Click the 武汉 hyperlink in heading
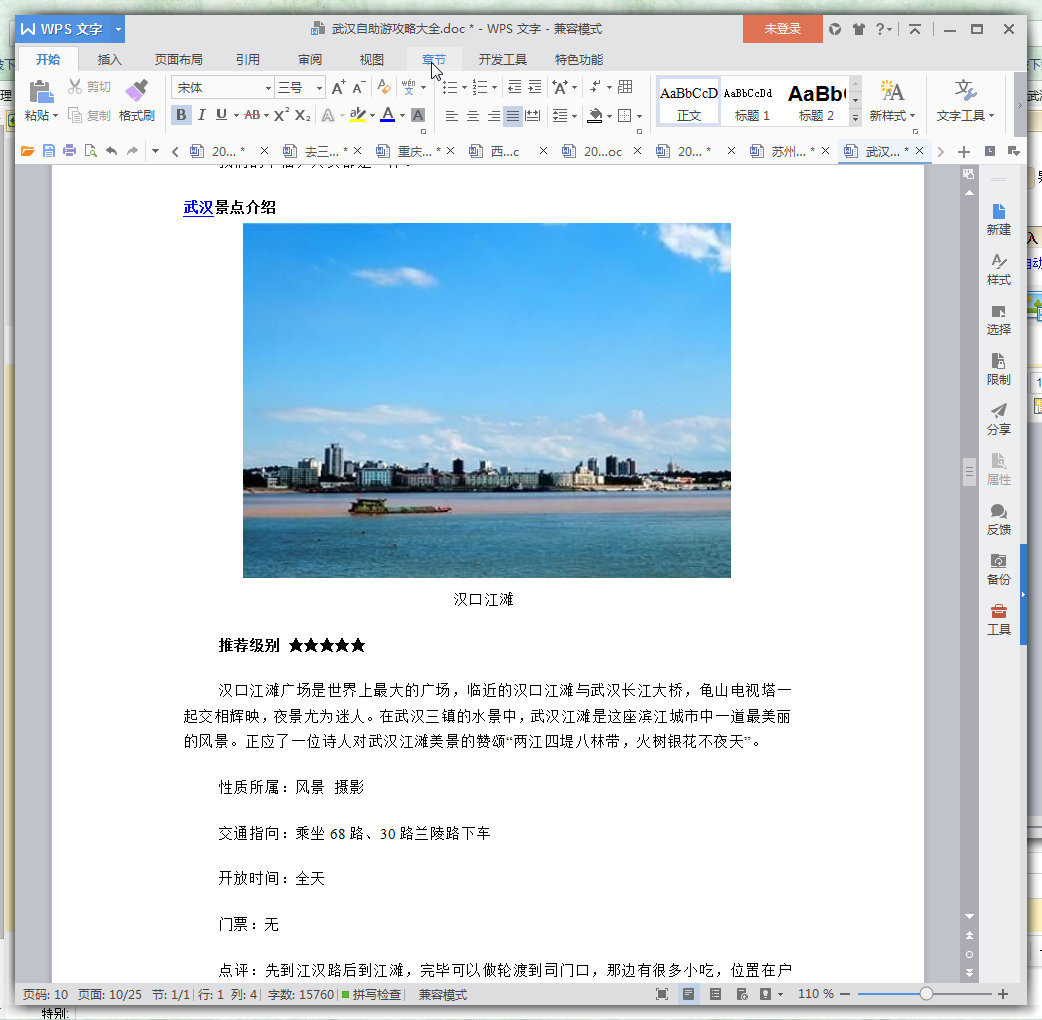The width and height of the screenshot is (1042, 1020). [198, 207]
